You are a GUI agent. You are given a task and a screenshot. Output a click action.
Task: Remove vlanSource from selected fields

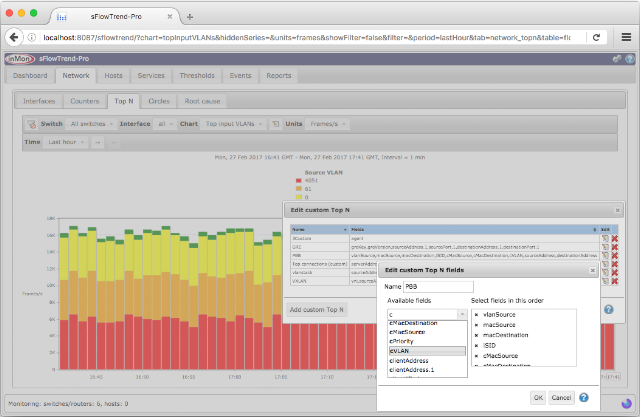point(476,315)
